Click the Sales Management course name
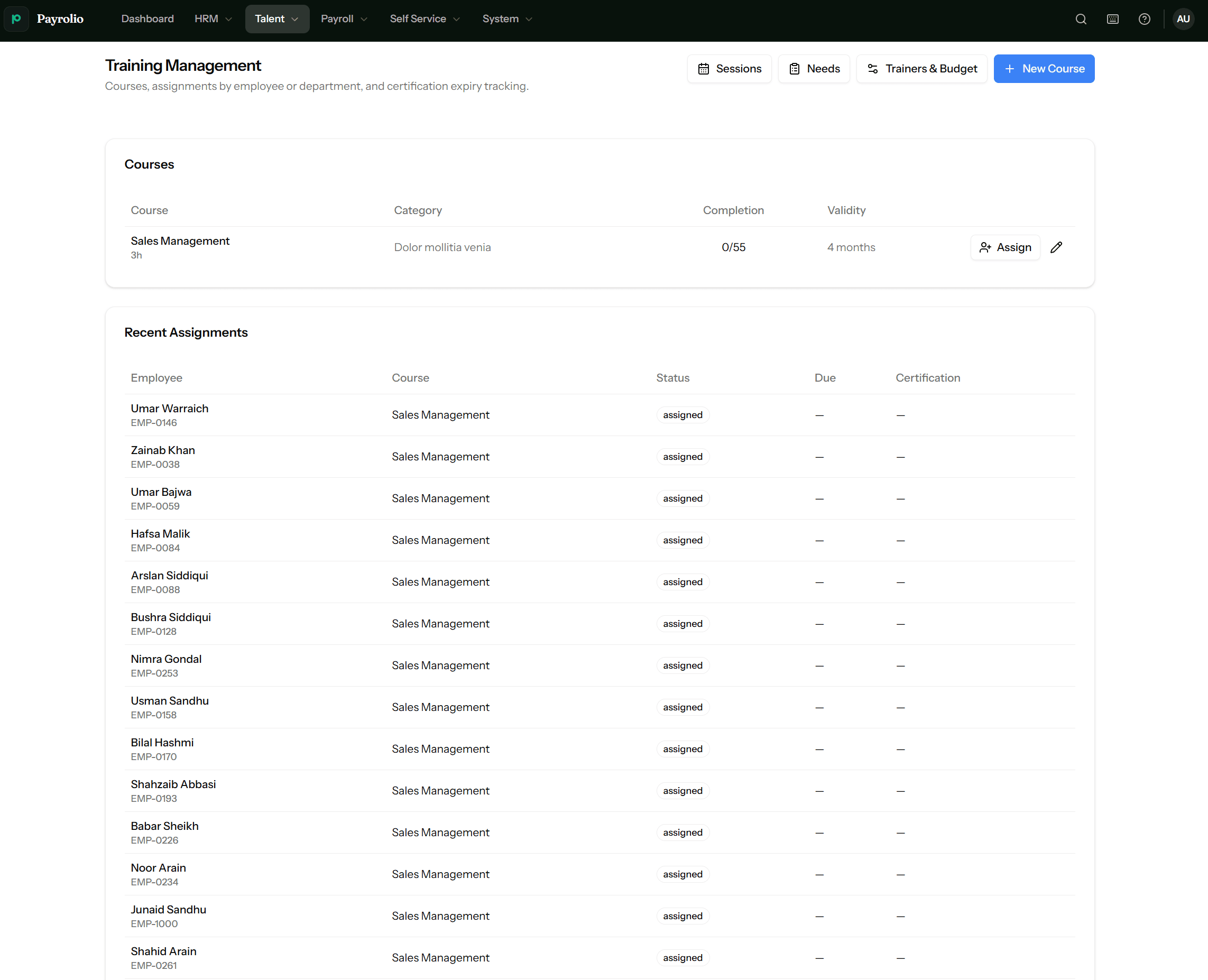This screenshot has height=980, width=1208. [x=180, y=241]
